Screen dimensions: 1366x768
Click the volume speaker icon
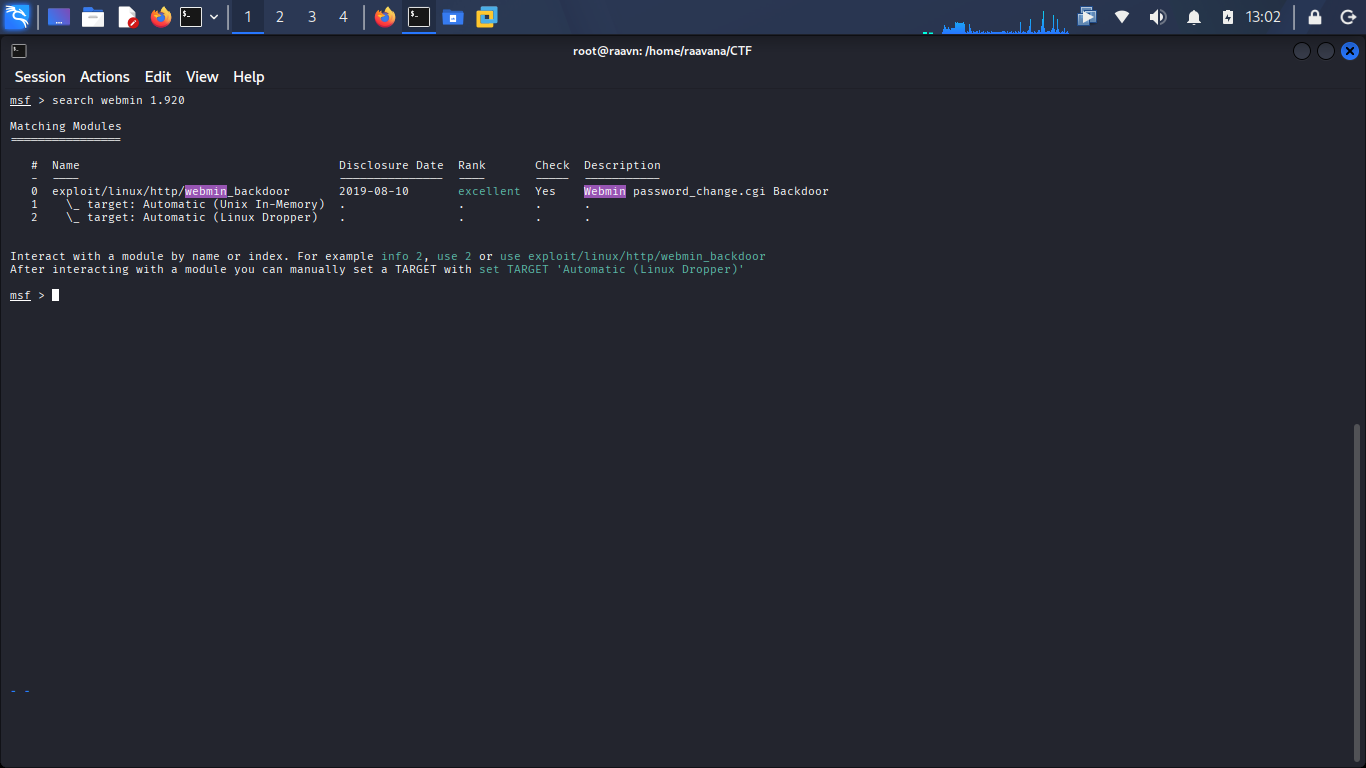pos(1157,17)
